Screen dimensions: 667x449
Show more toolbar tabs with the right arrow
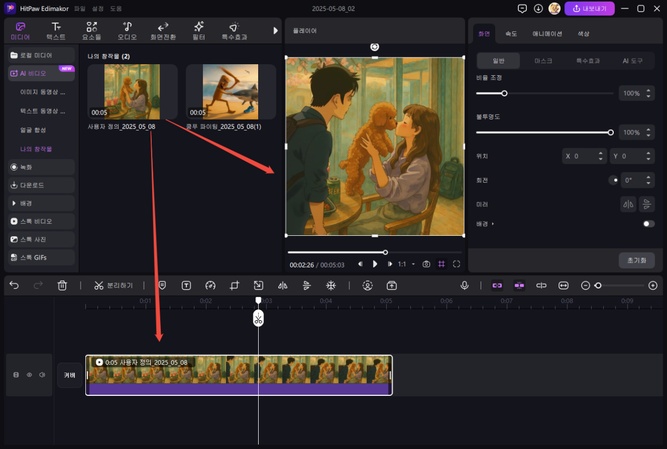(276, 31)
